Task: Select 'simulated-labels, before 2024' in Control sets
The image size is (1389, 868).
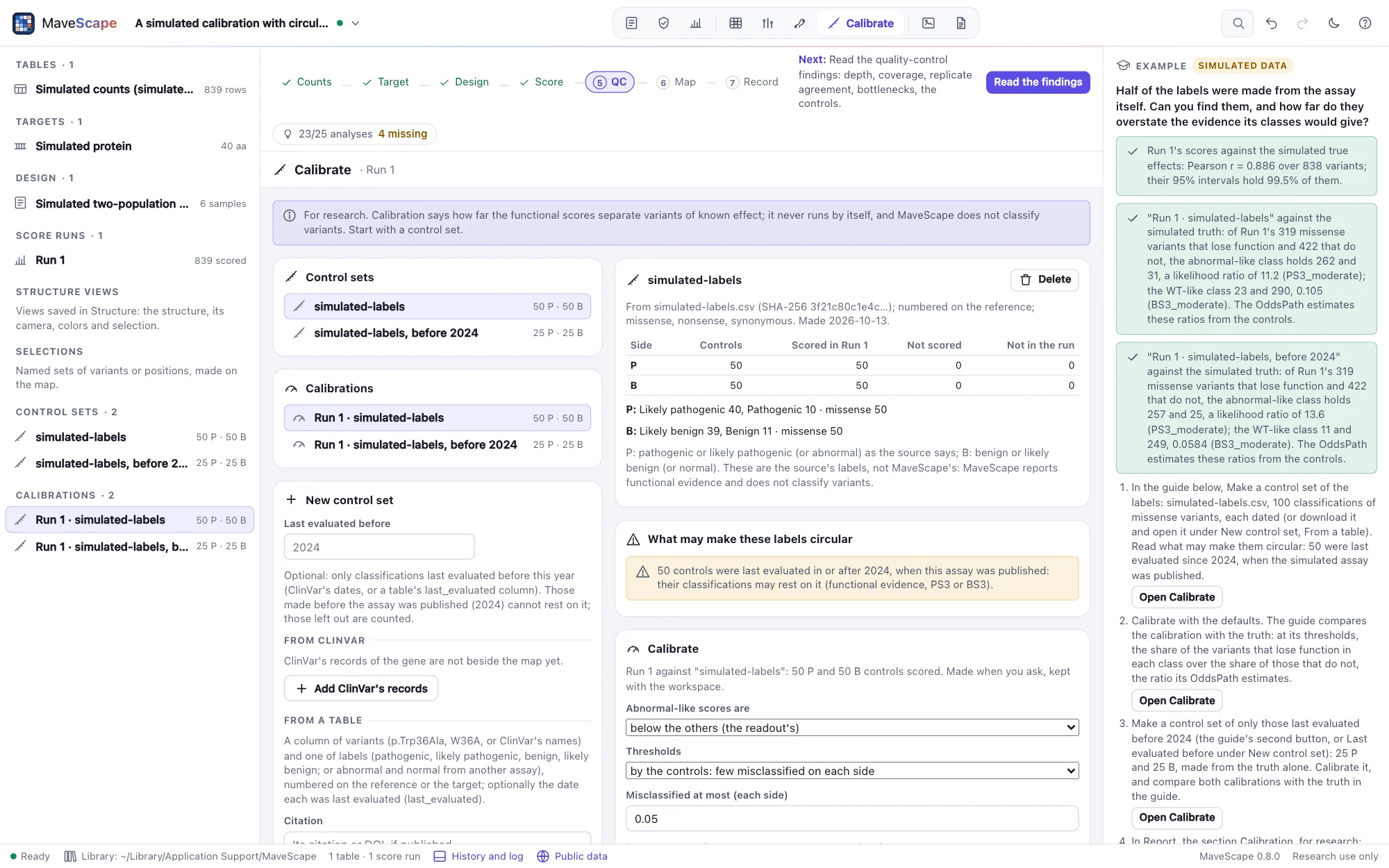Action: (437, 333)
